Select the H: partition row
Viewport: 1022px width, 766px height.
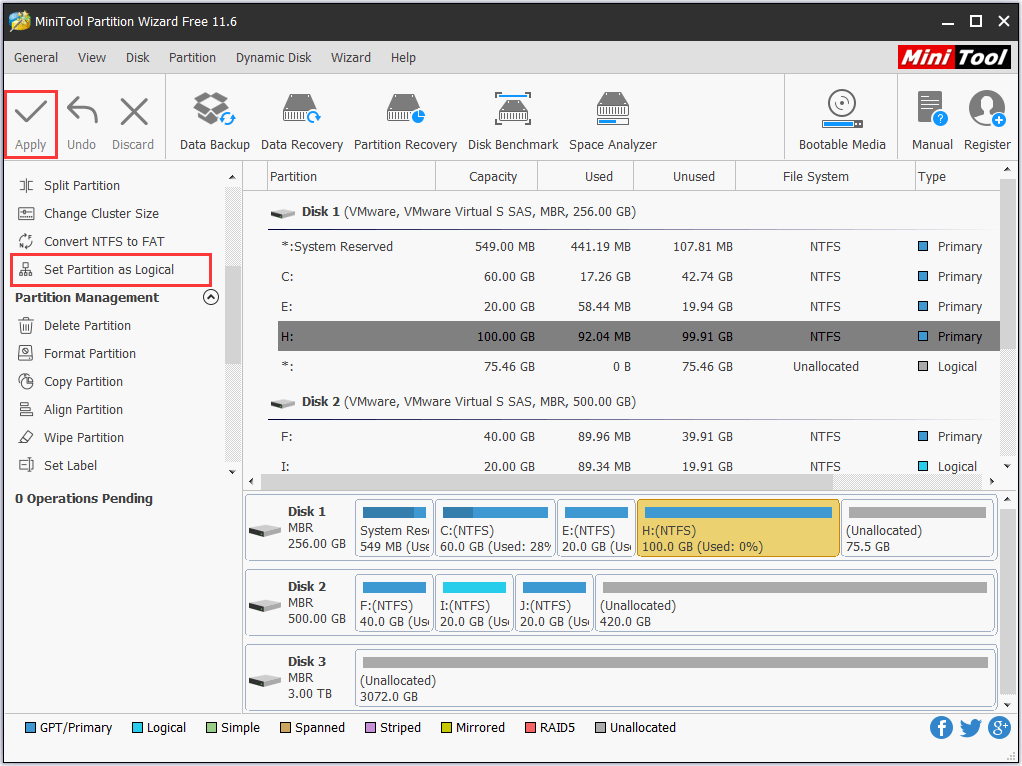click(x=639, y=336)
